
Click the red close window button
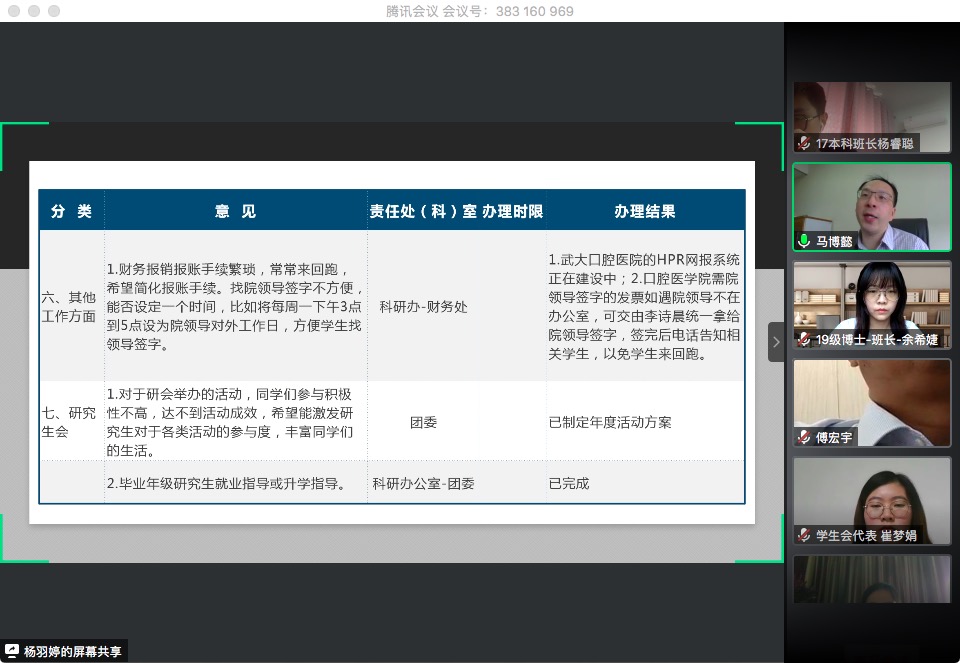click(x=15, y=11)
